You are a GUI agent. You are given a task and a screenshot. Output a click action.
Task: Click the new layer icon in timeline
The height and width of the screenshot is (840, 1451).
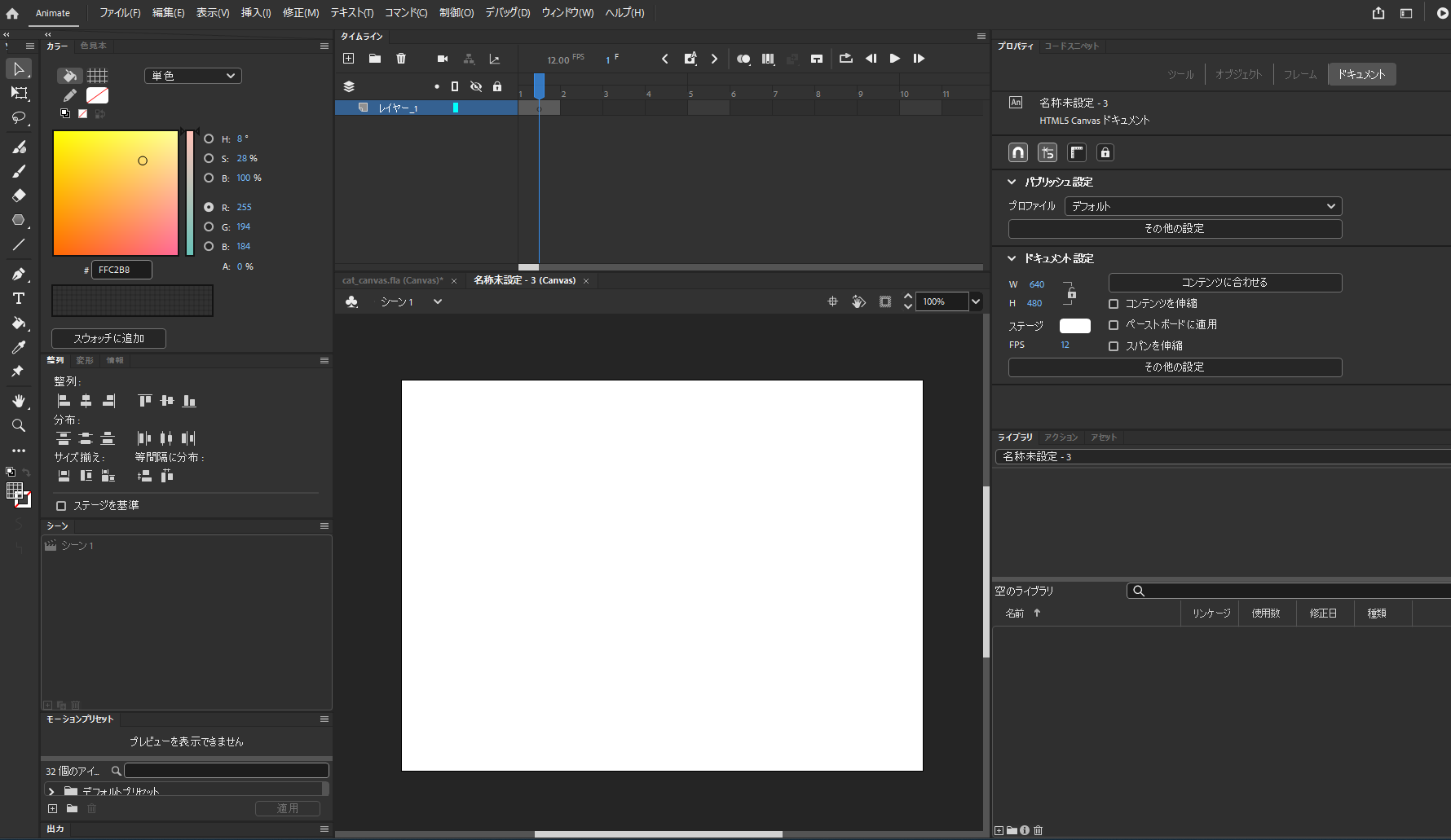point(349,59)
